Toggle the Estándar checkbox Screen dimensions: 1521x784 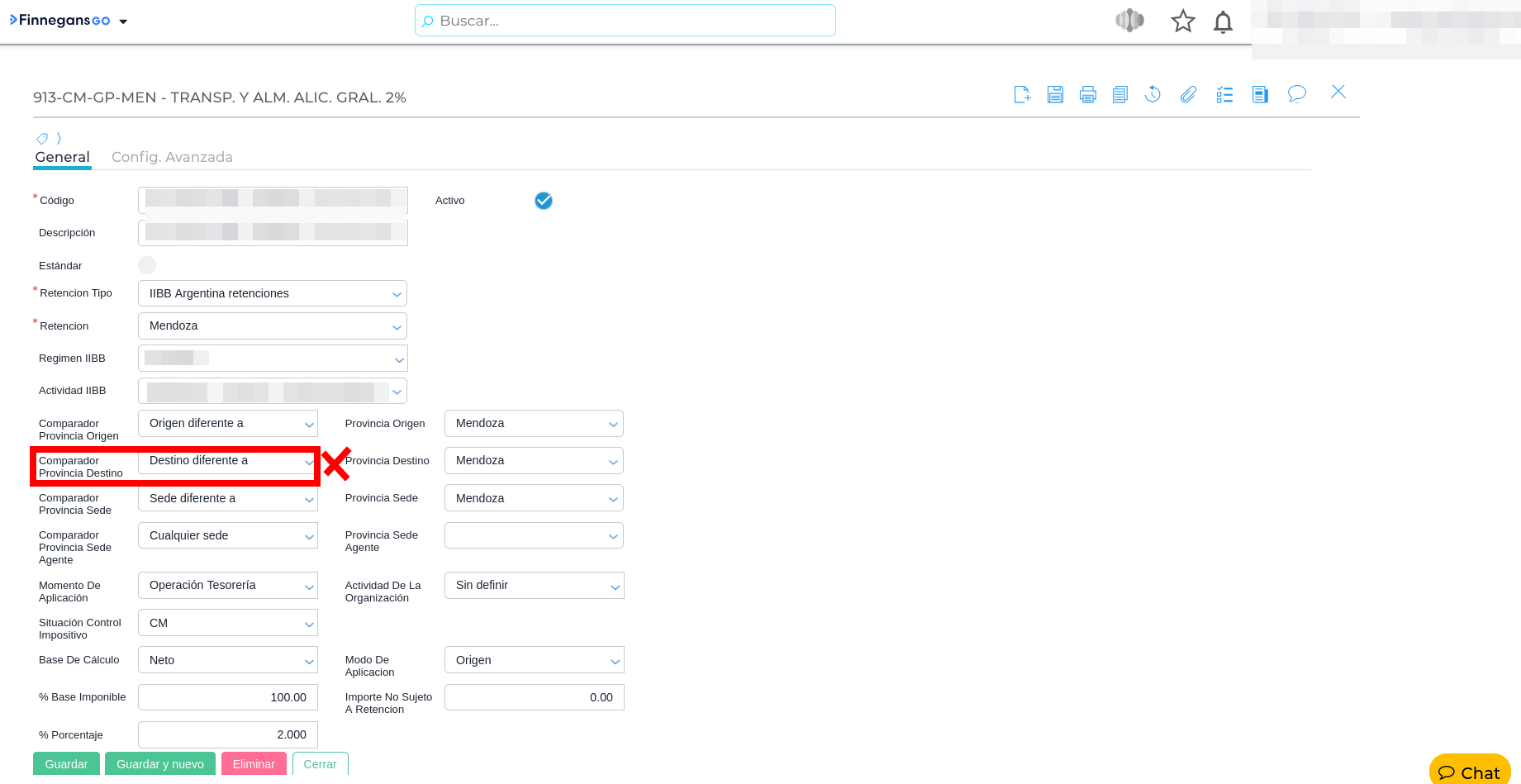click(147, 265)
